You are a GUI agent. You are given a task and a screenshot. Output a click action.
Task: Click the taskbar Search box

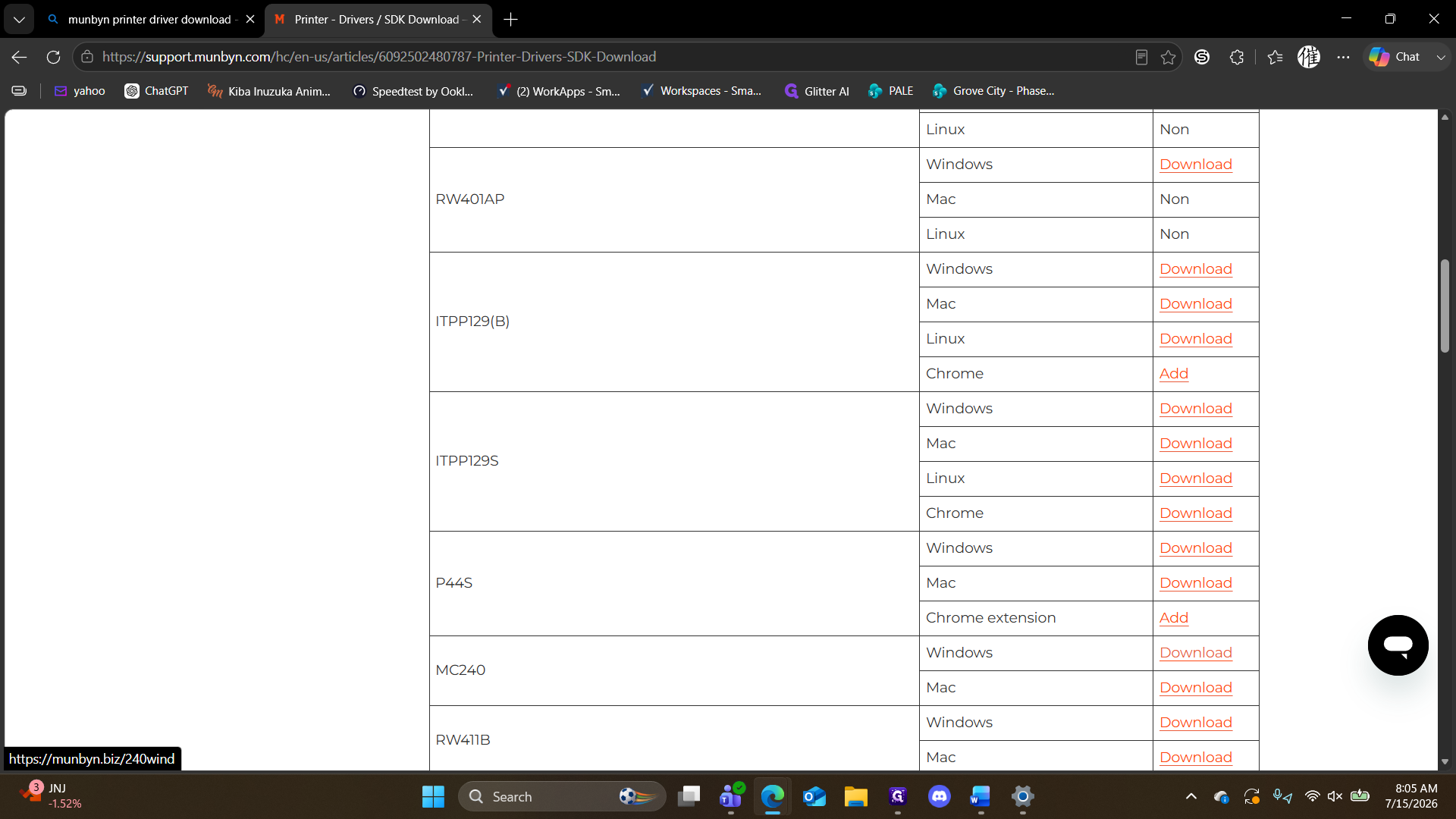pos(562,796)
